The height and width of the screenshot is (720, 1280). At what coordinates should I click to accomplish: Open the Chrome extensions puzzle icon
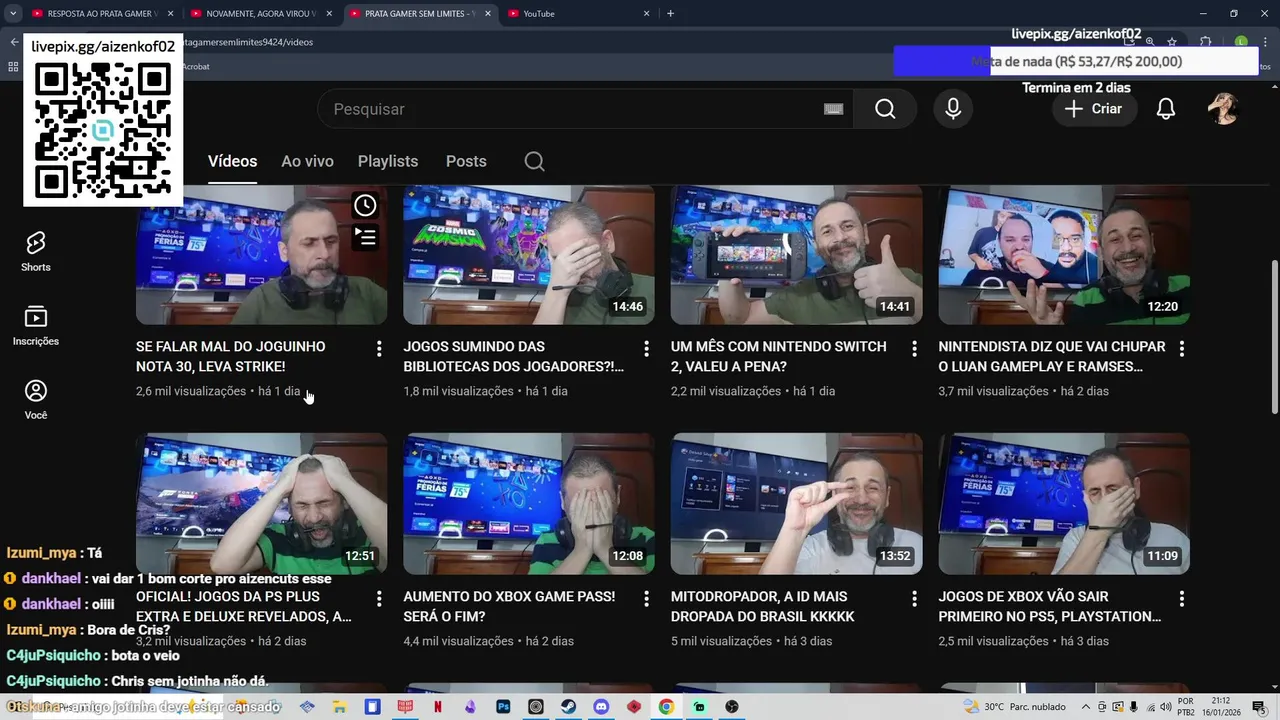click(x=1205, y=42)
